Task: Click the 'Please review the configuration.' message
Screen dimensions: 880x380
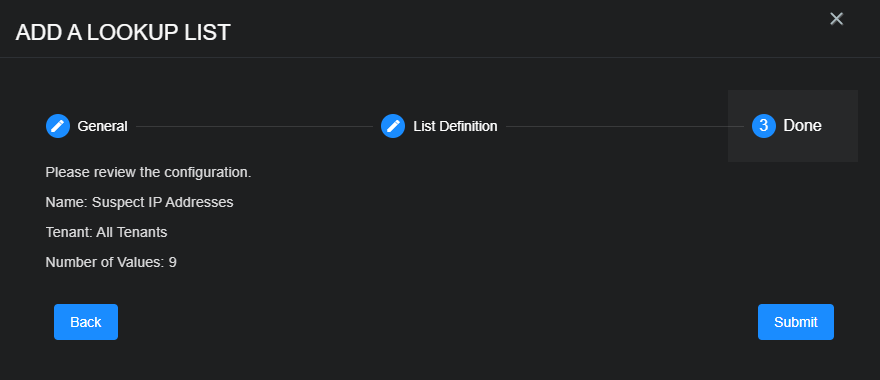Action: [148, 172]
